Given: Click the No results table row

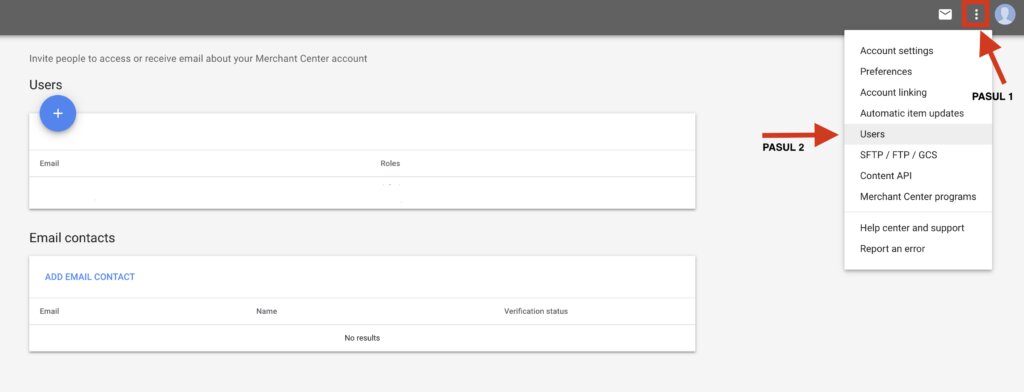Looking at the screenshot, I should click(362, 338).
